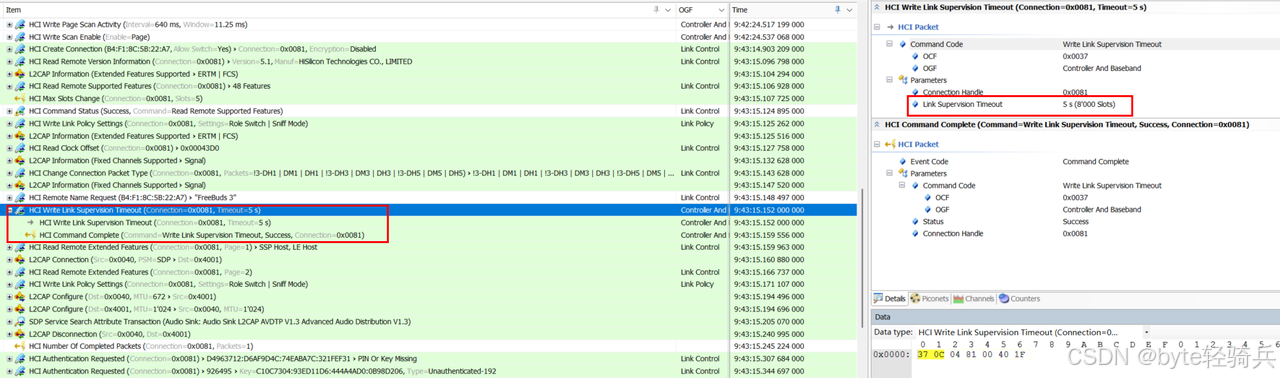This screenshot has width=1280, height=378.
Task: Open the Data type dropdown
Action: tap(1146, 331)
